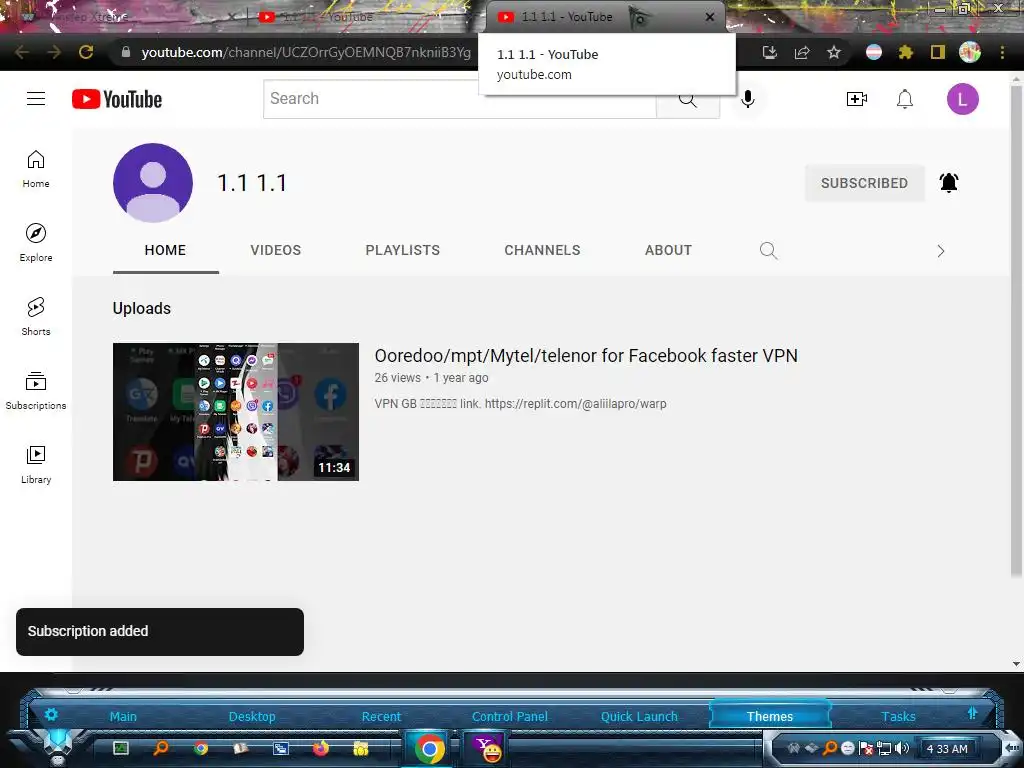Image resolution: width=1024 pixels, height=768 pixels.
Task: Click the VPN GB link description text
Action: pyautogui.click(x=520, y=404)
